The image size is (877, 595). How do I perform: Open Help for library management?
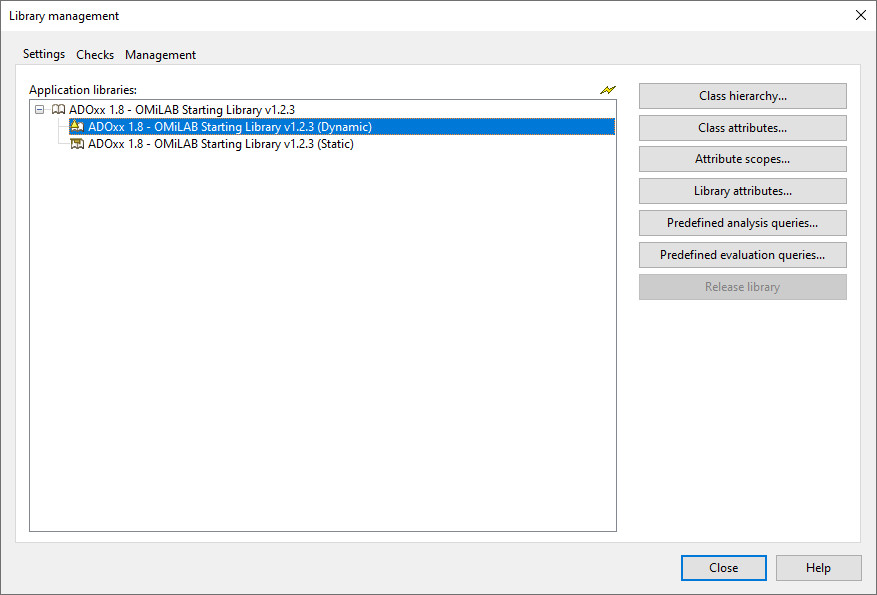(818, 568)
